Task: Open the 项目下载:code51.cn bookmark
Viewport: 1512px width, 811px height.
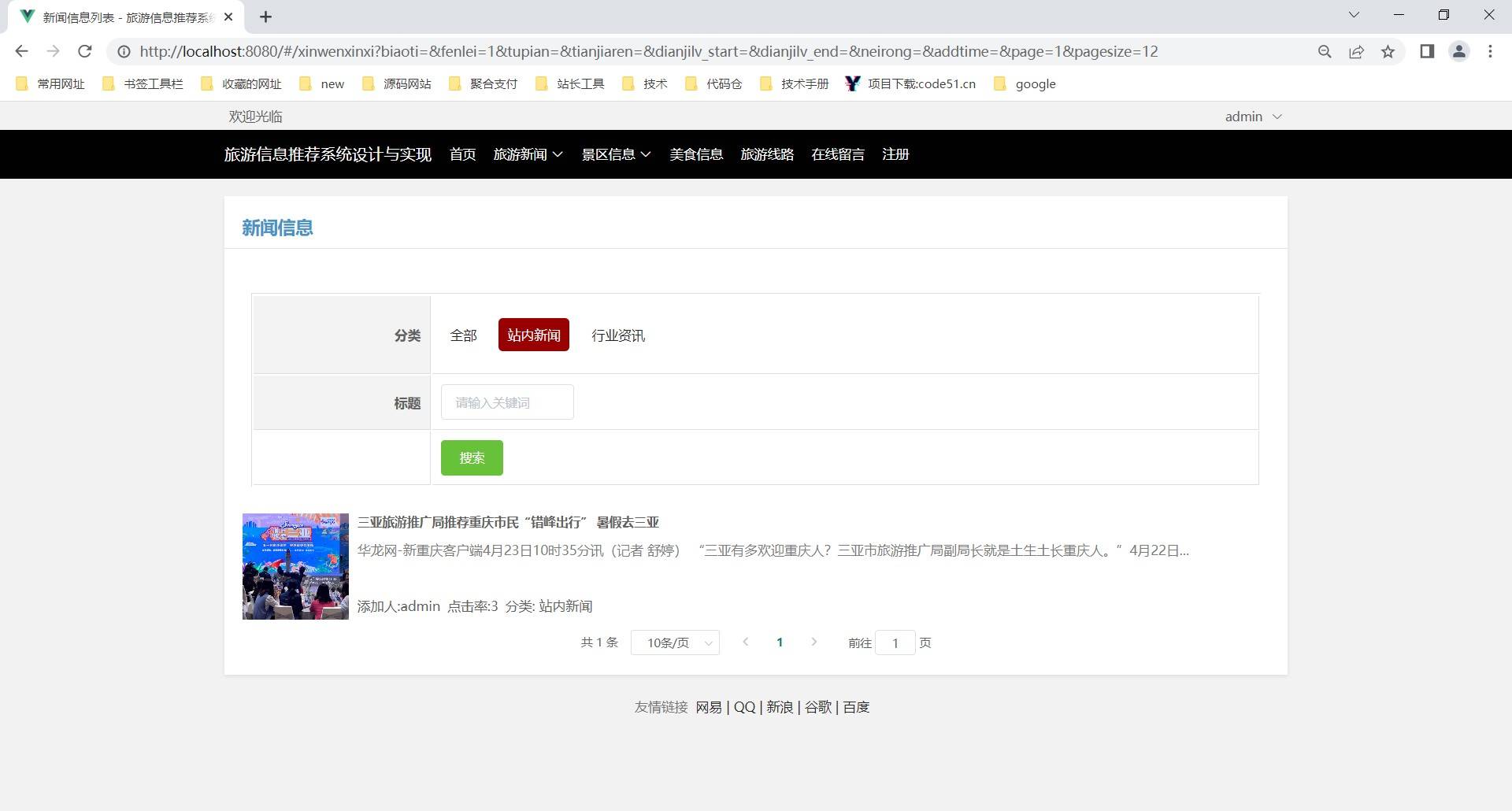Action: [x=910, y=83]
